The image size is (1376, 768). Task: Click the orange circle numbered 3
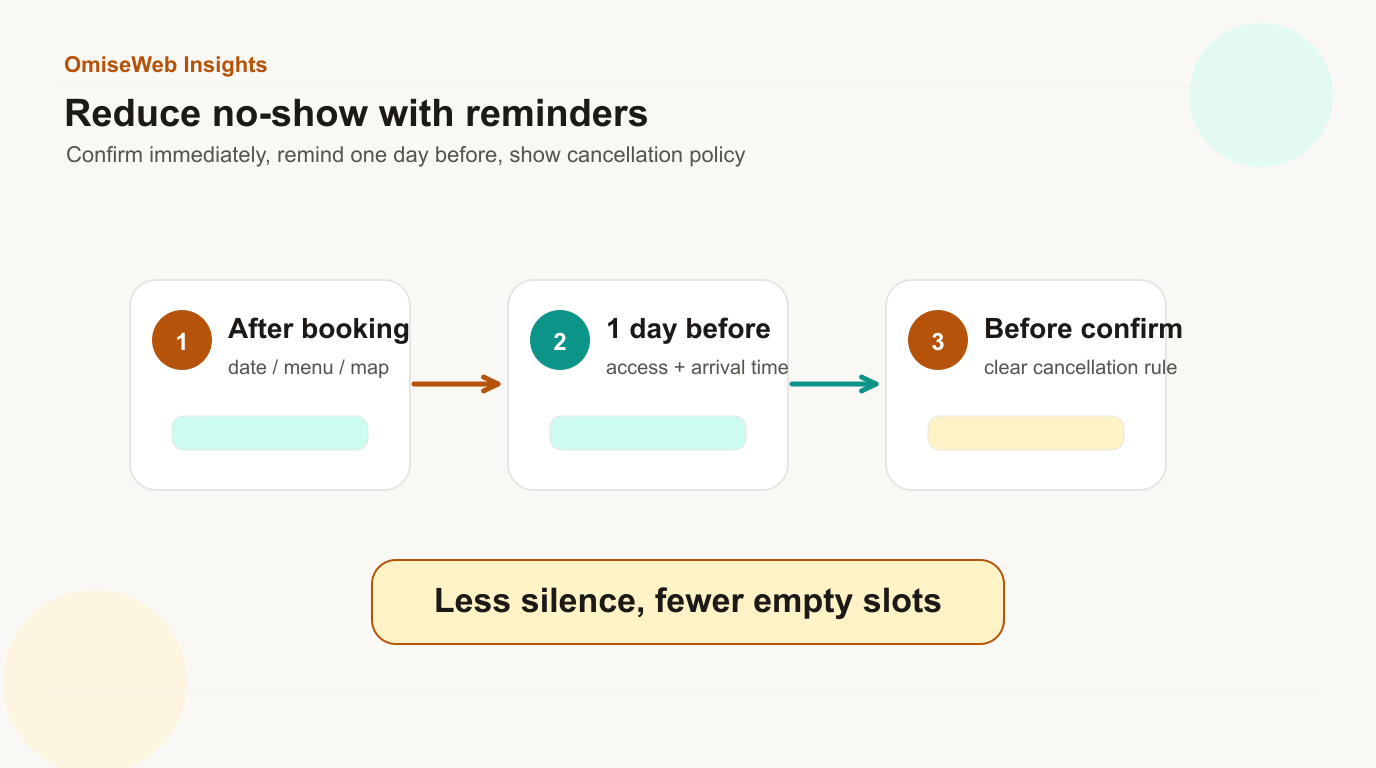coord(938,340)
